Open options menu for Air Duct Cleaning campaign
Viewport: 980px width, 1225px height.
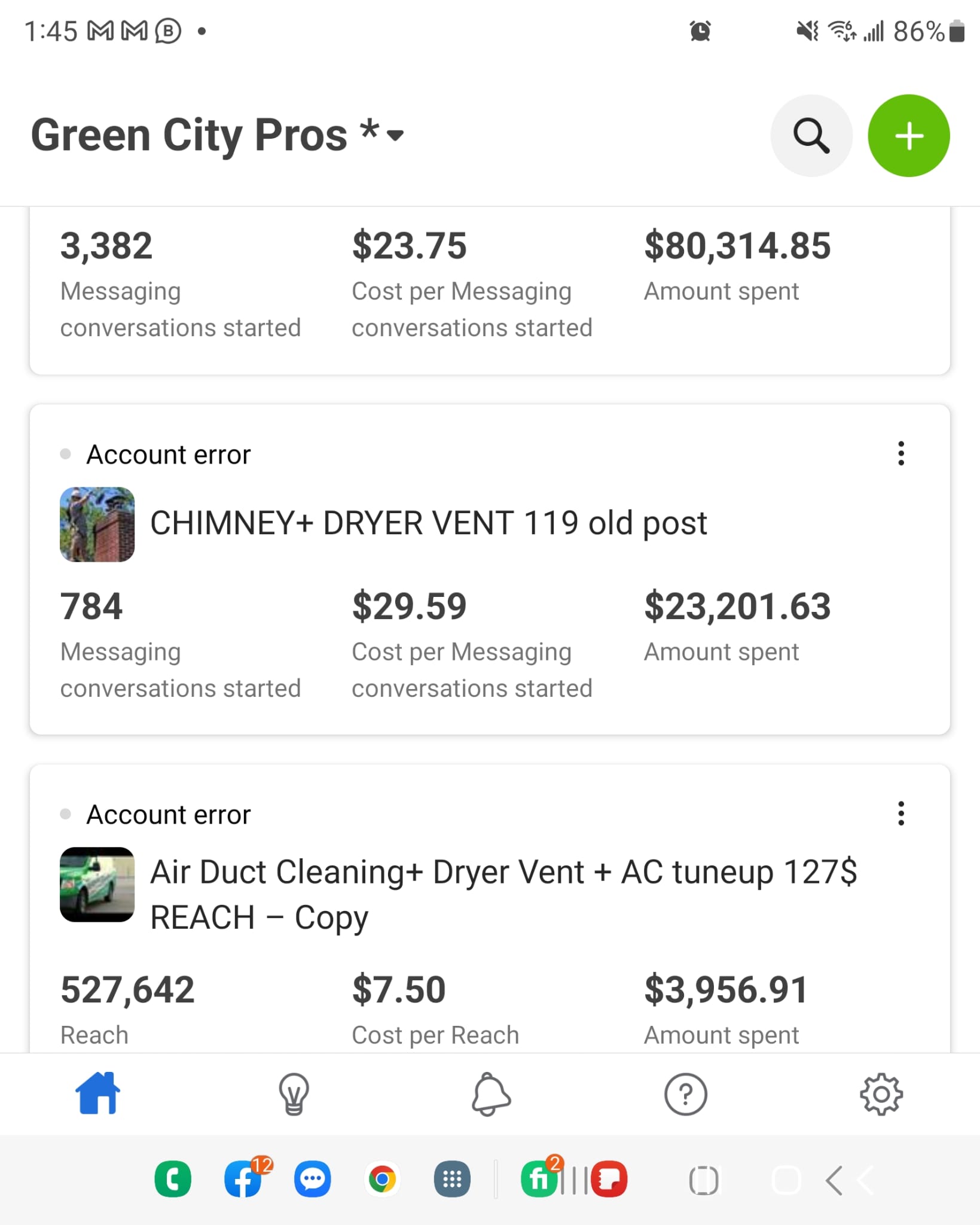(900, 813)
